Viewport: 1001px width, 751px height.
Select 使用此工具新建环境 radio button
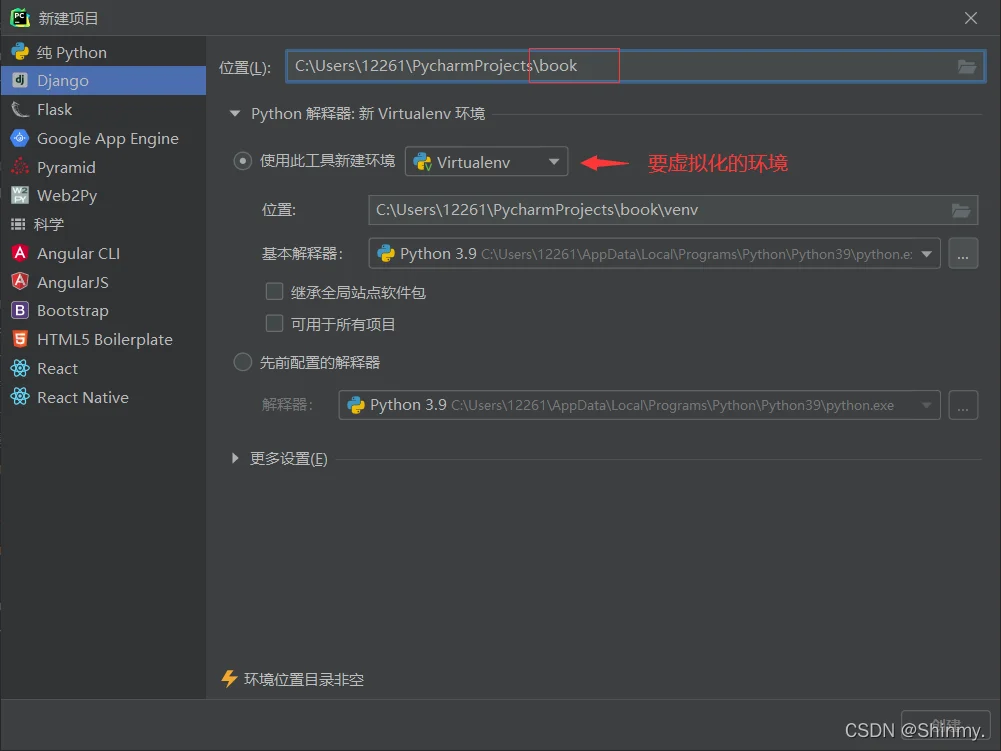[x=243, y=161]
